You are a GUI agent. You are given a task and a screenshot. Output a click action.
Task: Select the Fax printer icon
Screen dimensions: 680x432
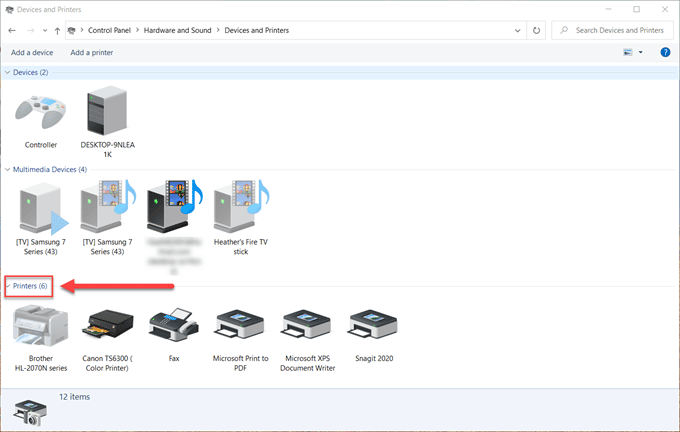[174, 325]
